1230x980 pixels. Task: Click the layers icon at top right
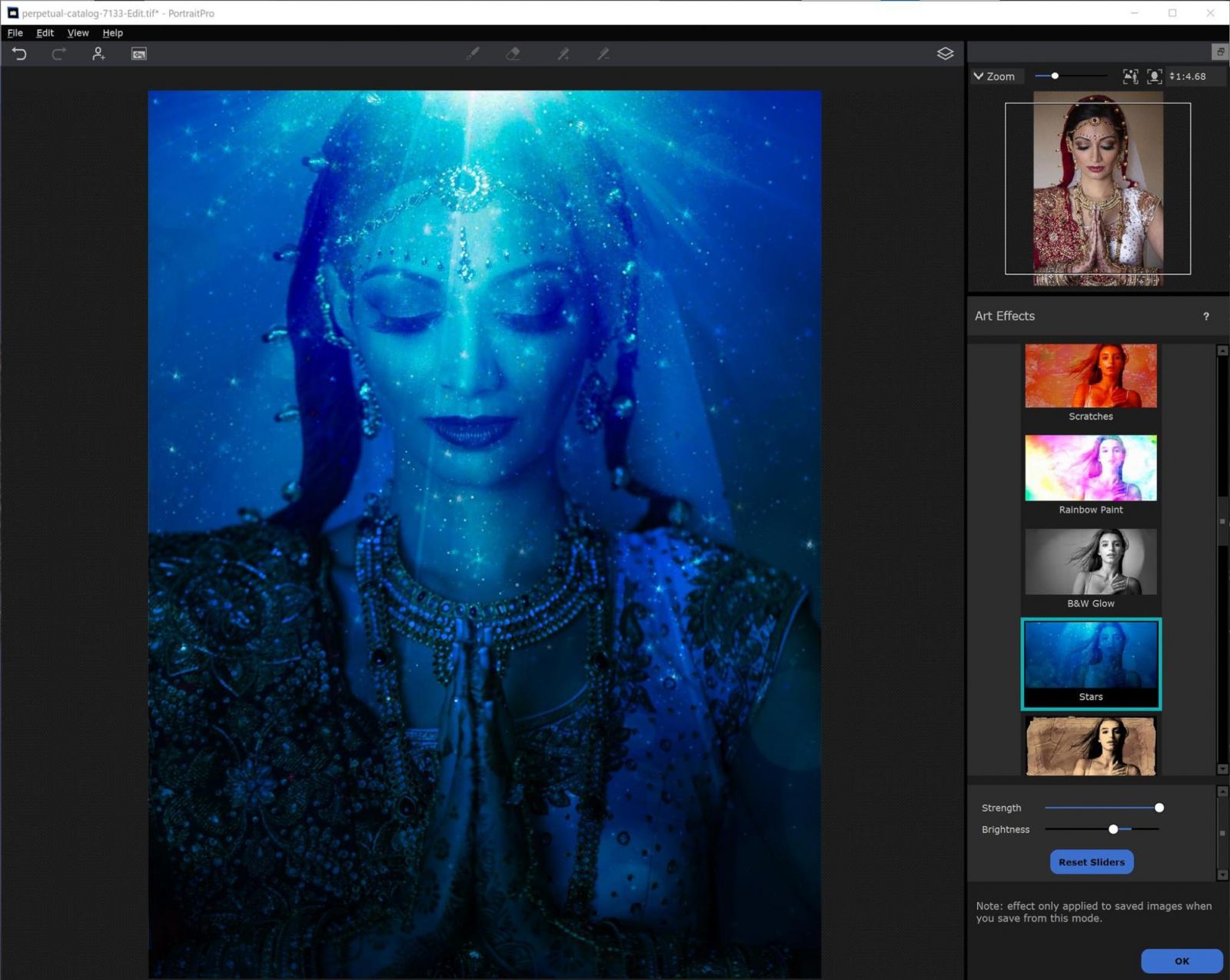pyautogui.click(x=946, y=53)
